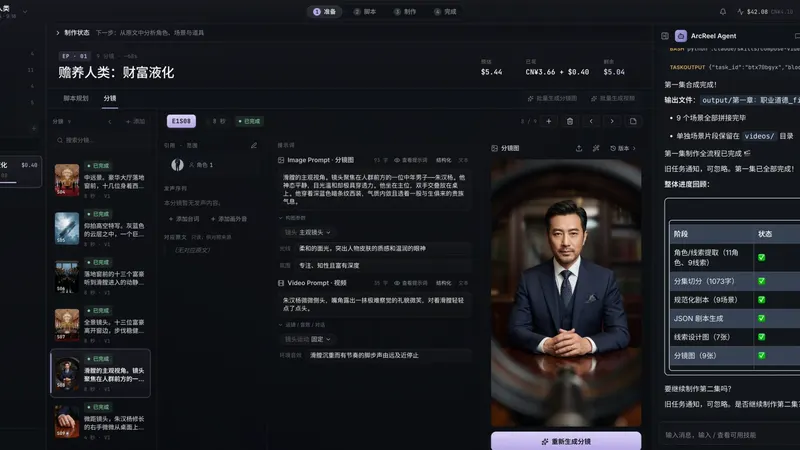This screenshot has width=800, height=450.
Task: Switch Image Prompt to 结构化 mode
Action: tap(443, 160)
